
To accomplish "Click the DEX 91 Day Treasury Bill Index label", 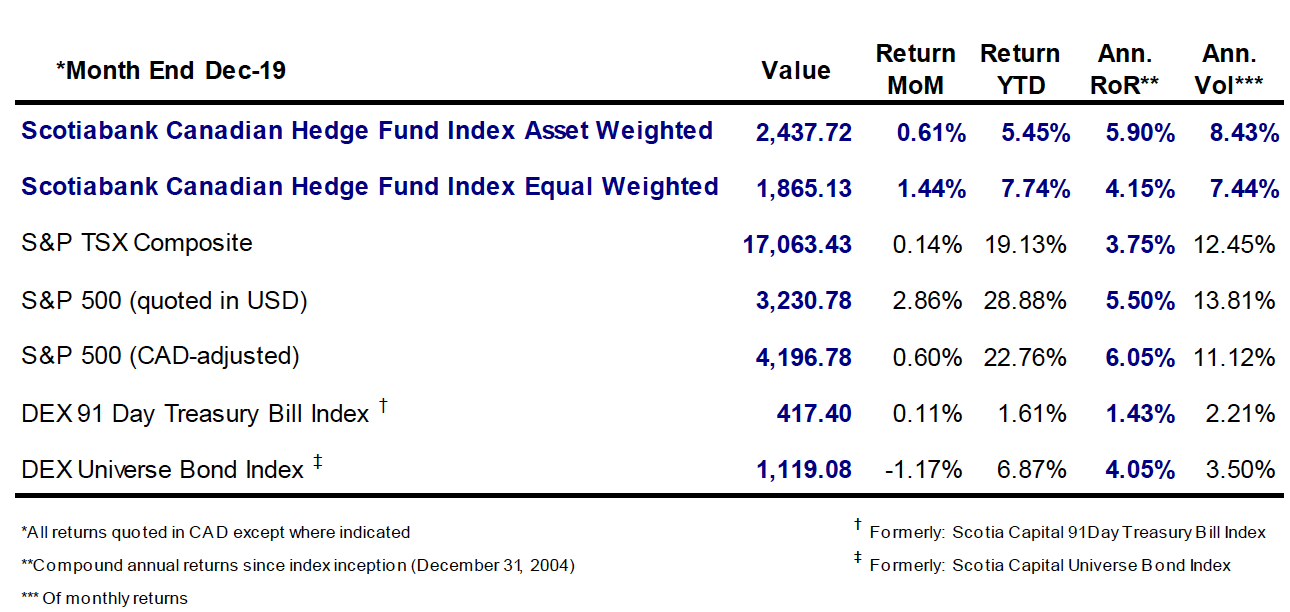I will click(x=195, y=413).
